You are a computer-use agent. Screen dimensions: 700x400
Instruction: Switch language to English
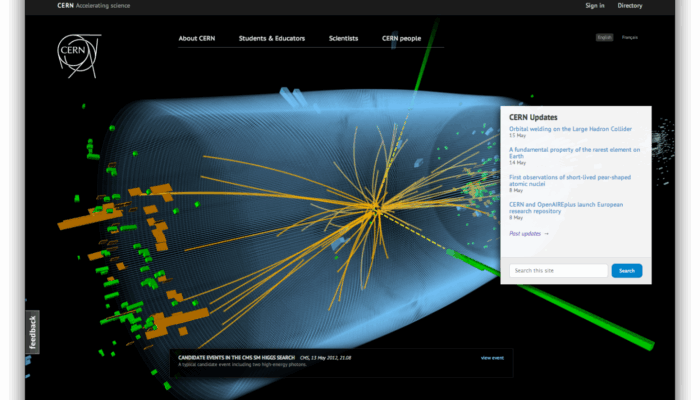click(604, 38)
